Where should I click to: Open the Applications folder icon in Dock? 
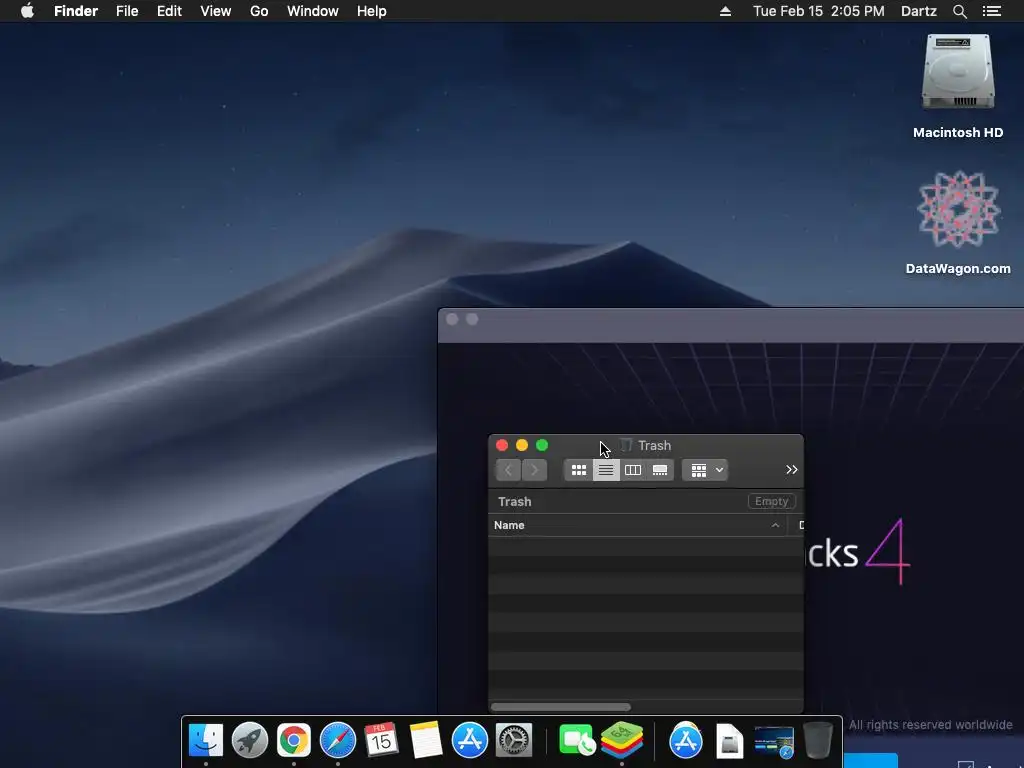tap(685, 741)
